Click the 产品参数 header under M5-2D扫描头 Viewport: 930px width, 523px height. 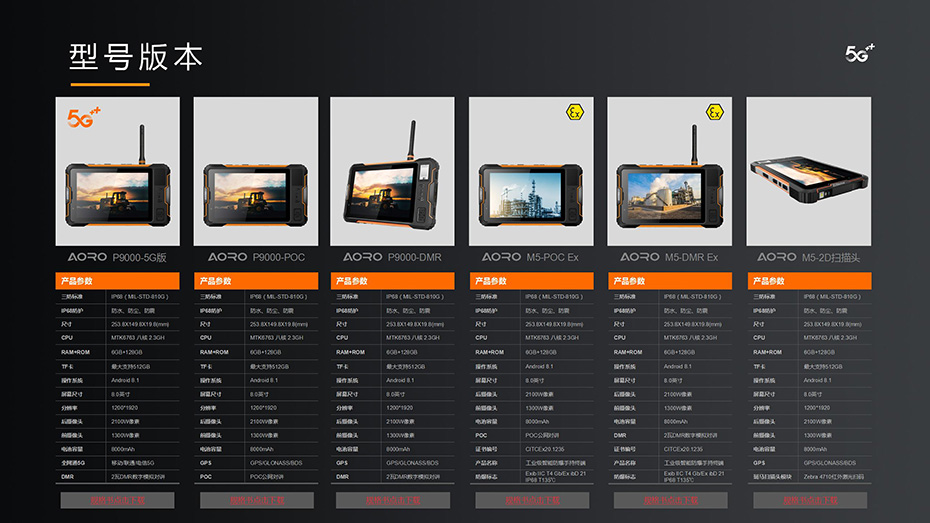pyautogui.click(x=810, y=280)
